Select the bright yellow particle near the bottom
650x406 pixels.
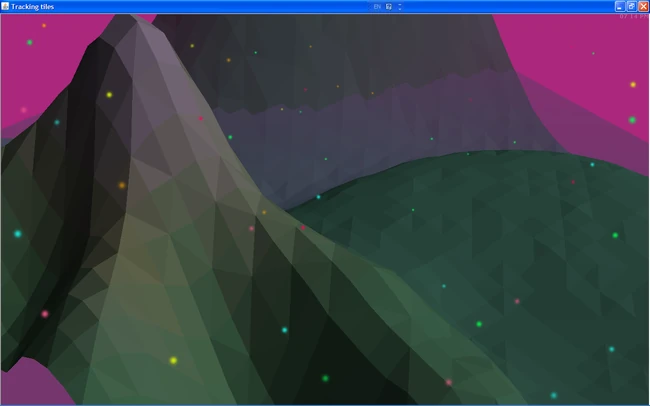tap(173, 360)
